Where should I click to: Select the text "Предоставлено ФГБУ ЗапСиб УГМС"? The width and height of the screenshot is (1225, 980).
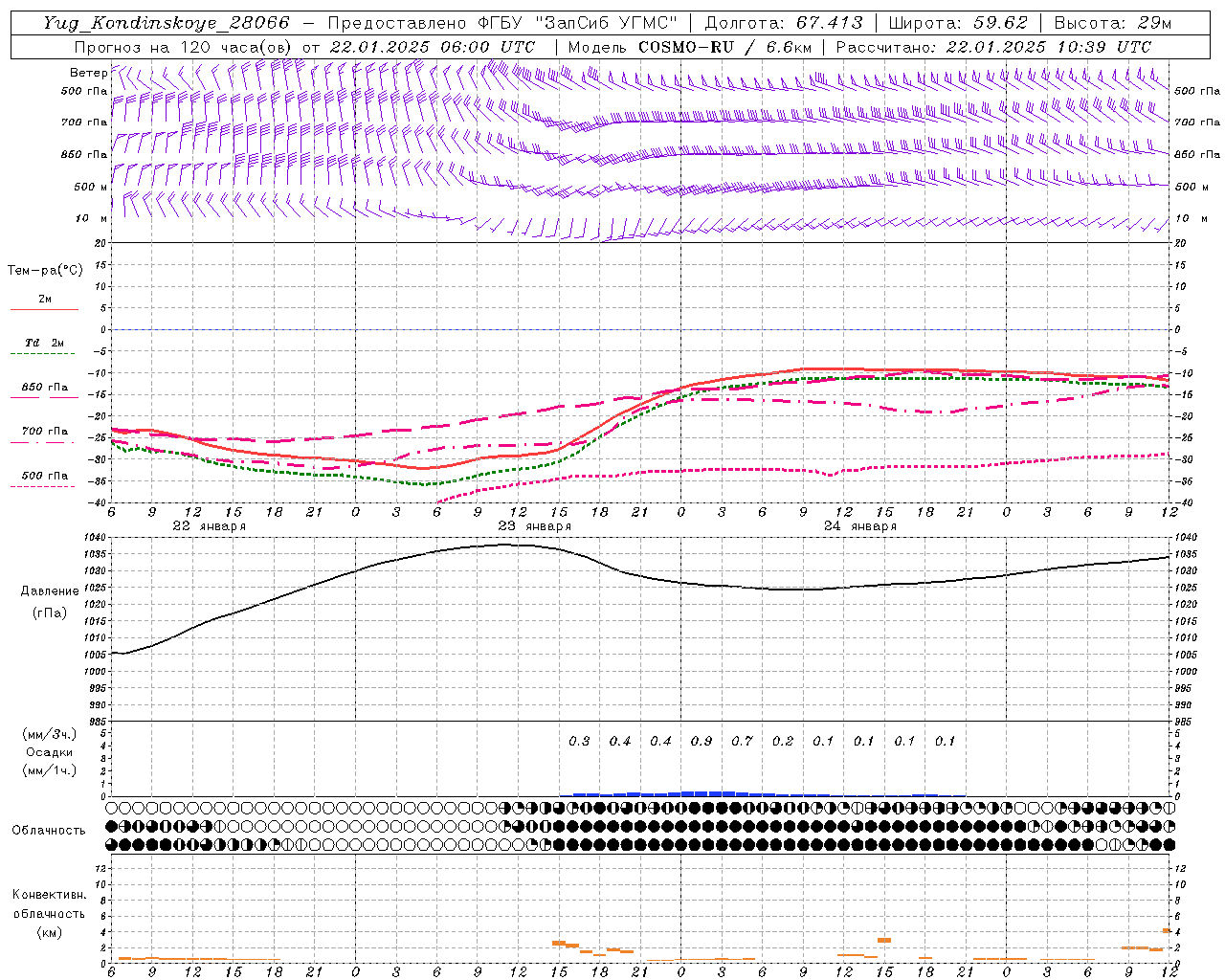(x=502, y=23)
